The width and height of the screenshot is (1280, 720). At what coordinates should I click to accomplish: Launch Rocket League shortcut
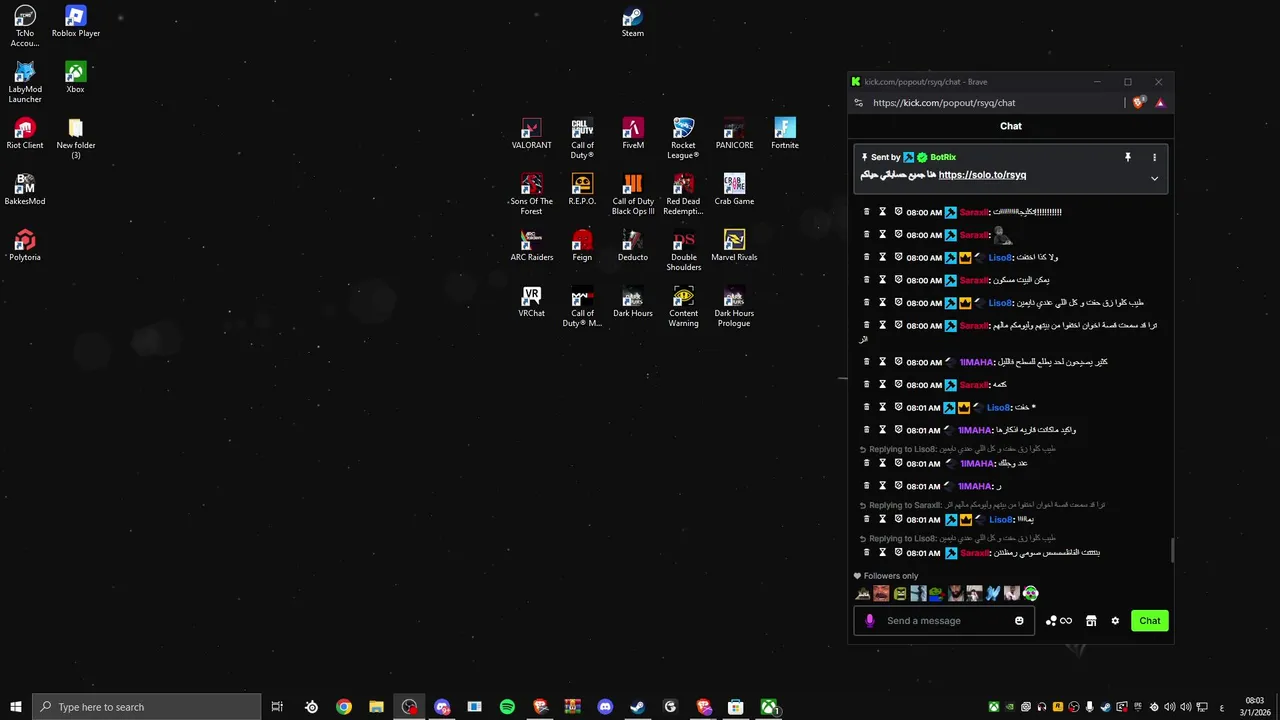pyautogui.click(x=683, y=139)
